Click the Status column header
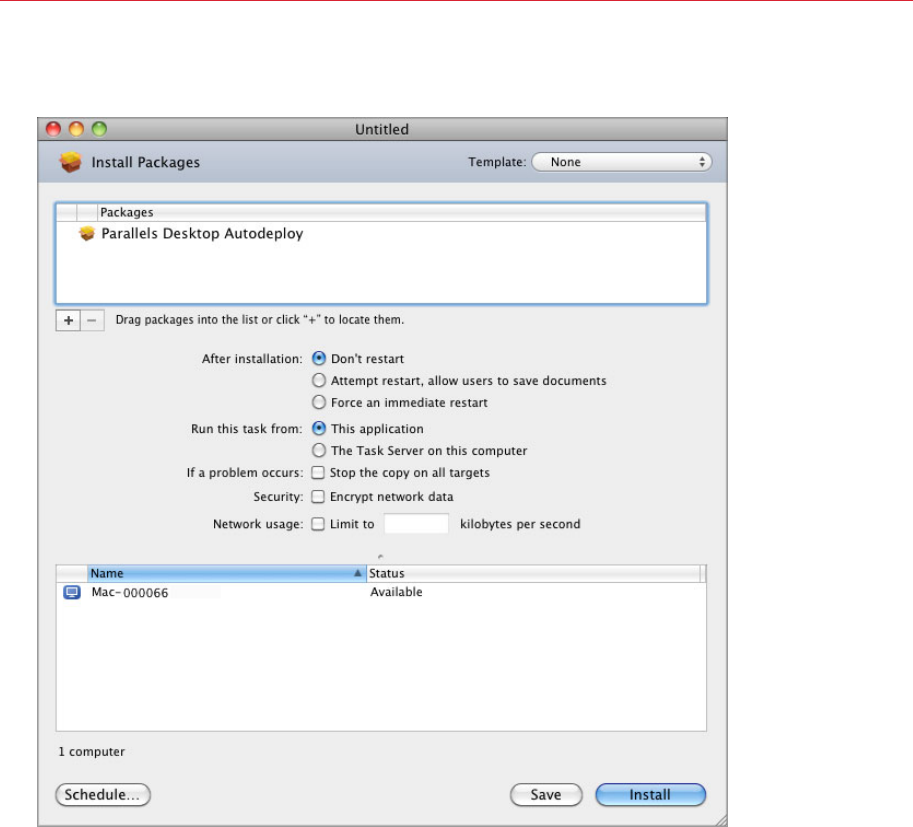The height and width of the screenshot is (827, 913). (x=534, y=574)
